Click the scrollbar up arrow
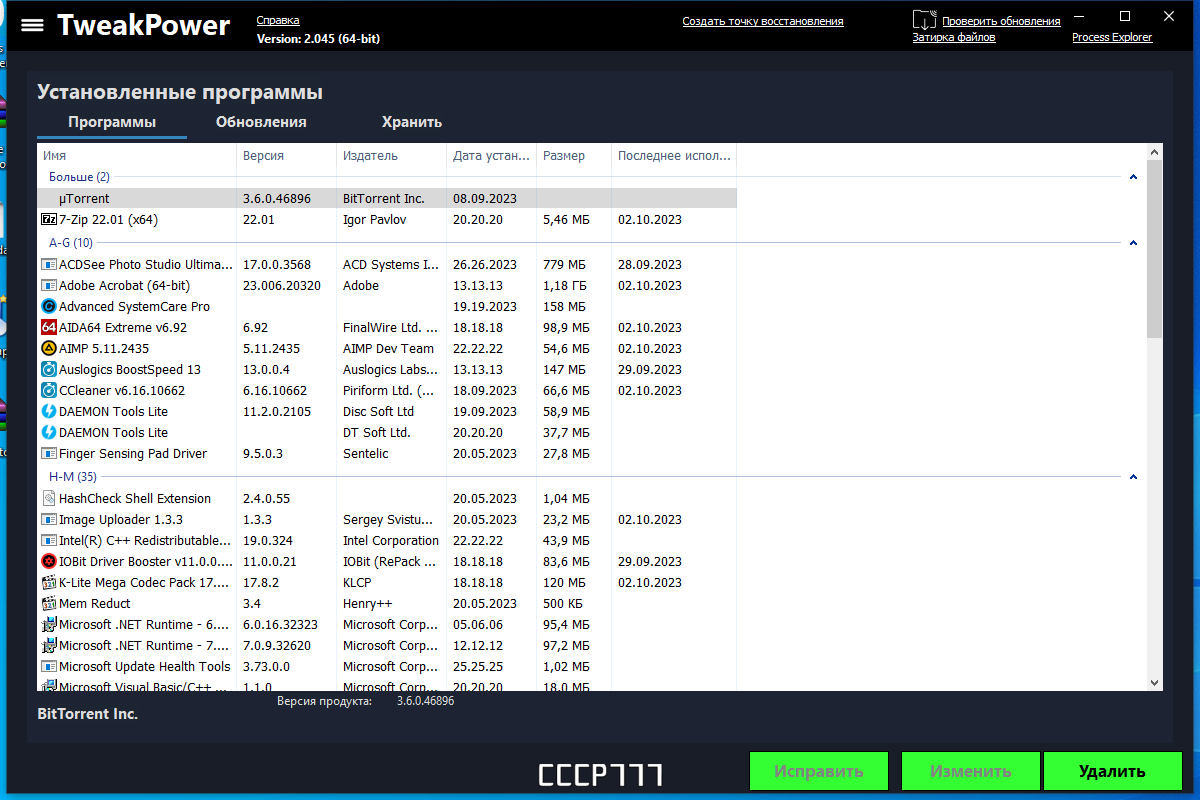 click(1155, 153)
